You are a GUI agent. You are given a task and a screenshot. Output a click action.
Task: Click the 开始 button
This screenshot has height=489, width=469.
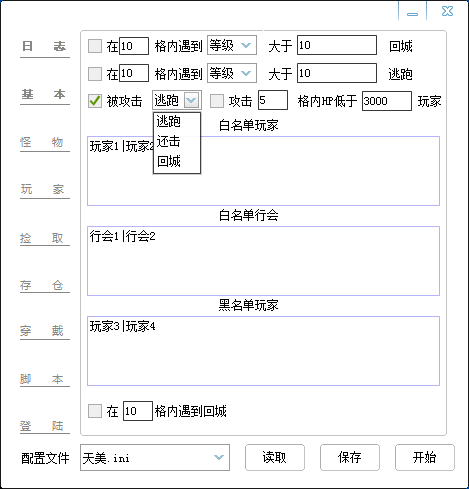(x=425, y=457)
